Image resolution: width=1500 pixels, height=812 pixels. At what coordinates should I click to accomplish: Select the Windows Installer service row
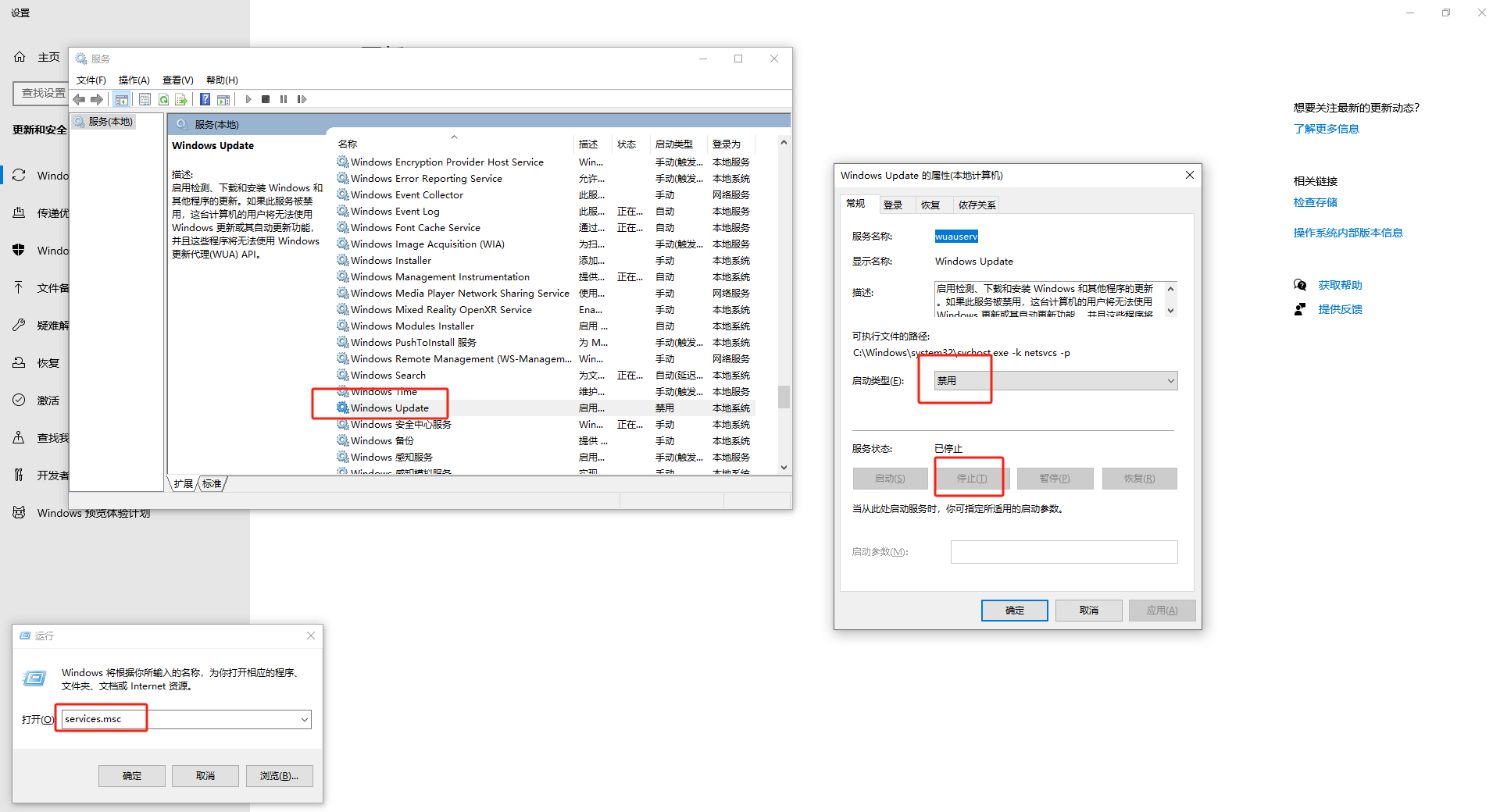click(545, 261)
